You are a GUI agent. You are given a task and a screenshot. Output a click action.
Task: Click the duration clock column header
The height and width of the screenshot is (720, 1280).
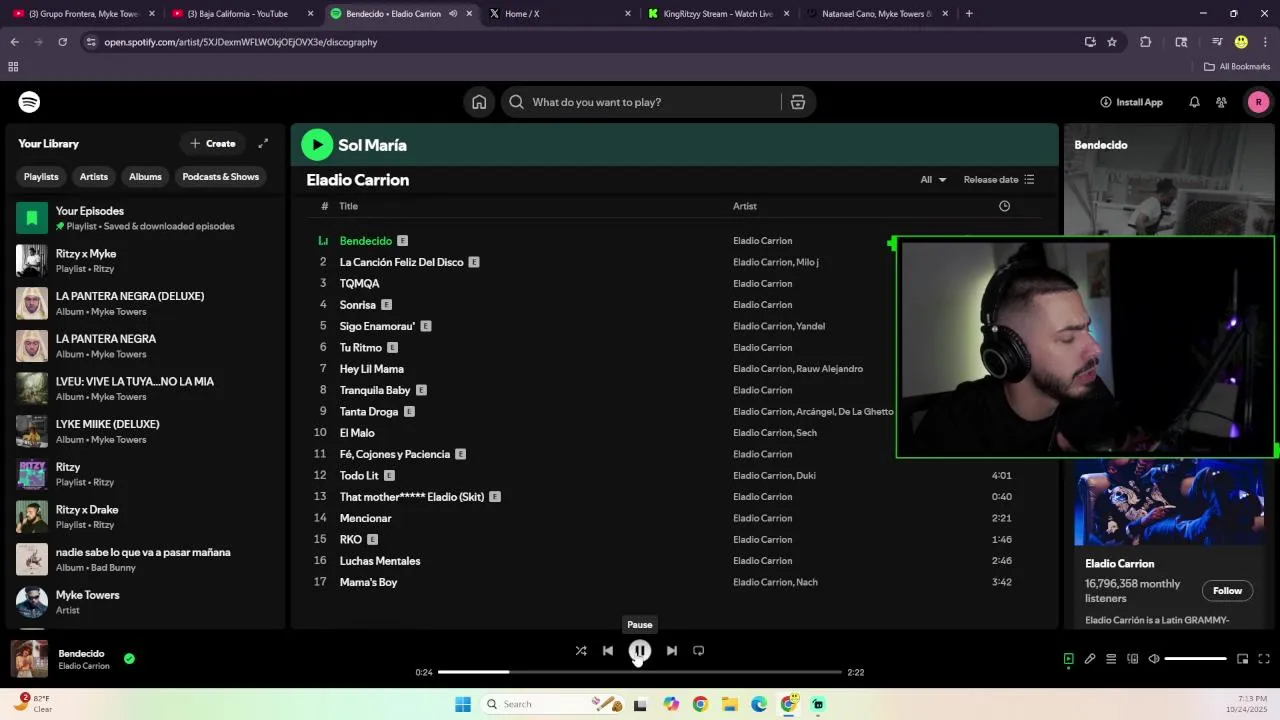(1004, 206)
